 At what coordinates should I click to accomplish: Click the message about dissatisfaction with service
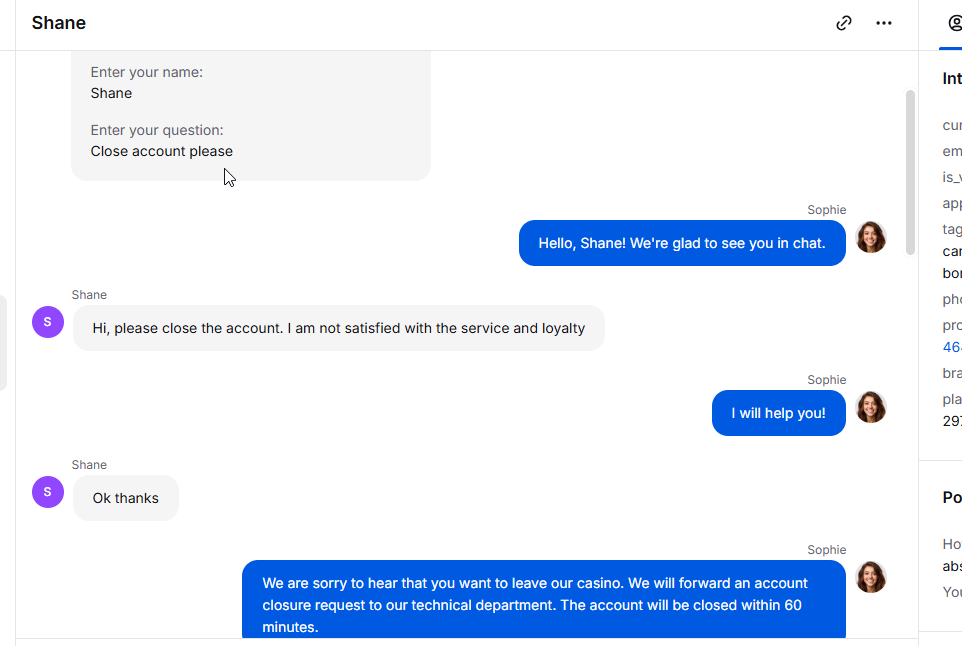click(339, 328)
